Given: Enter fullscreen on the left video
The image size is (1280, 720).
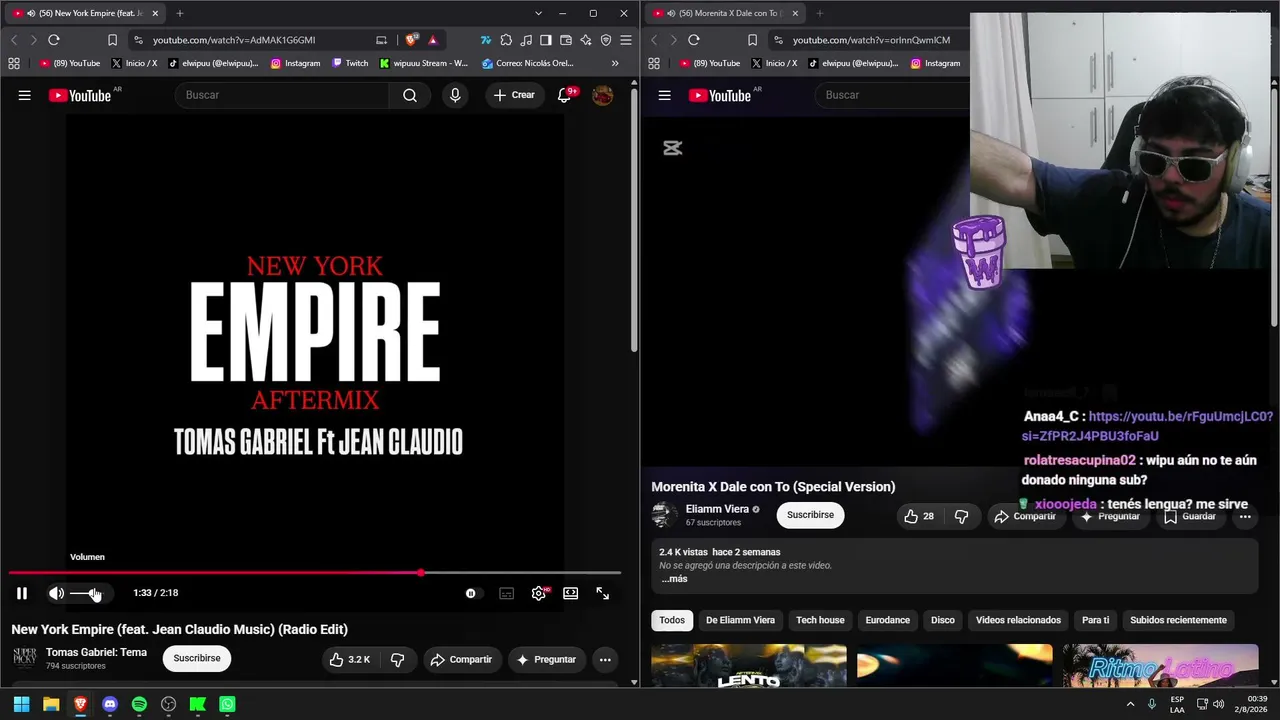Looking at the screenshot, I should click(x=602, y=593).
